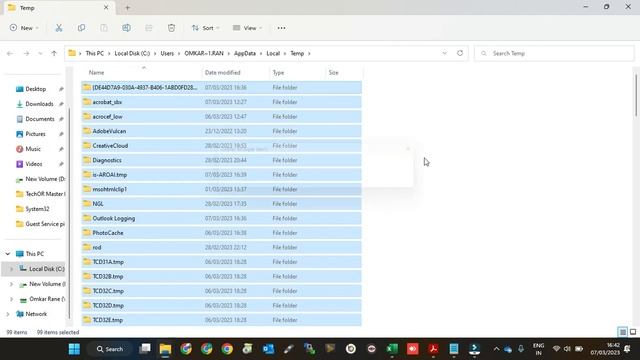Open the View dropdown menu
The image size is (640, 360).
247,28
